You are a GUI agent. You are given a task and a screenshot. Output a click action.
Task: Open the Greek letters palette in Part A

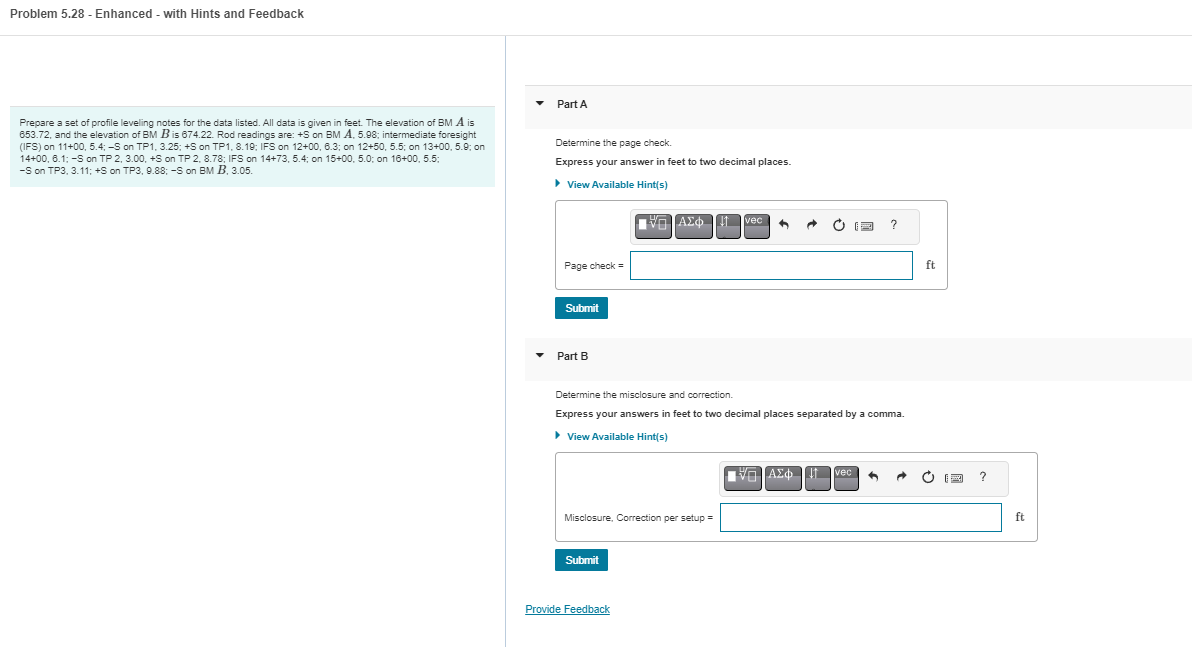(x=694, y=226)
